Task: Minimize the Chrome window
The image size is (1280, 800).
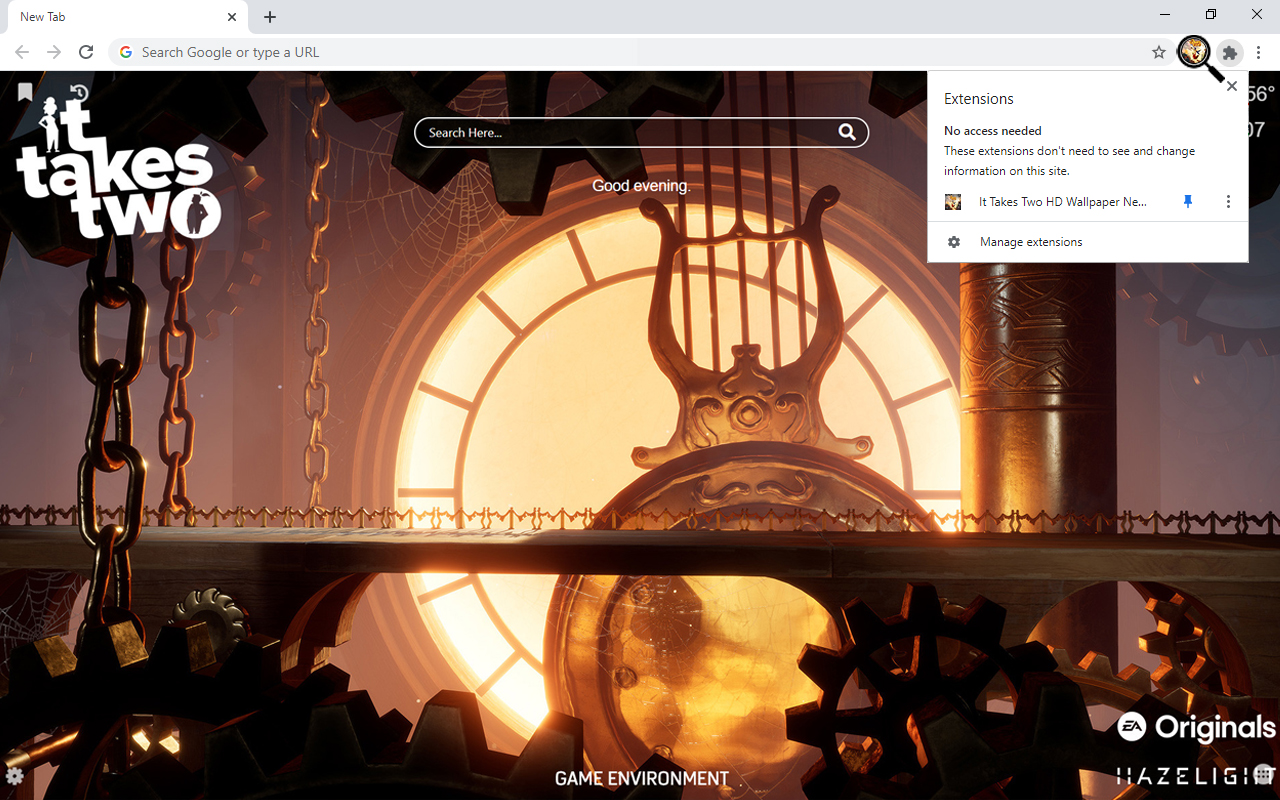Action: tap(1166, 14)
